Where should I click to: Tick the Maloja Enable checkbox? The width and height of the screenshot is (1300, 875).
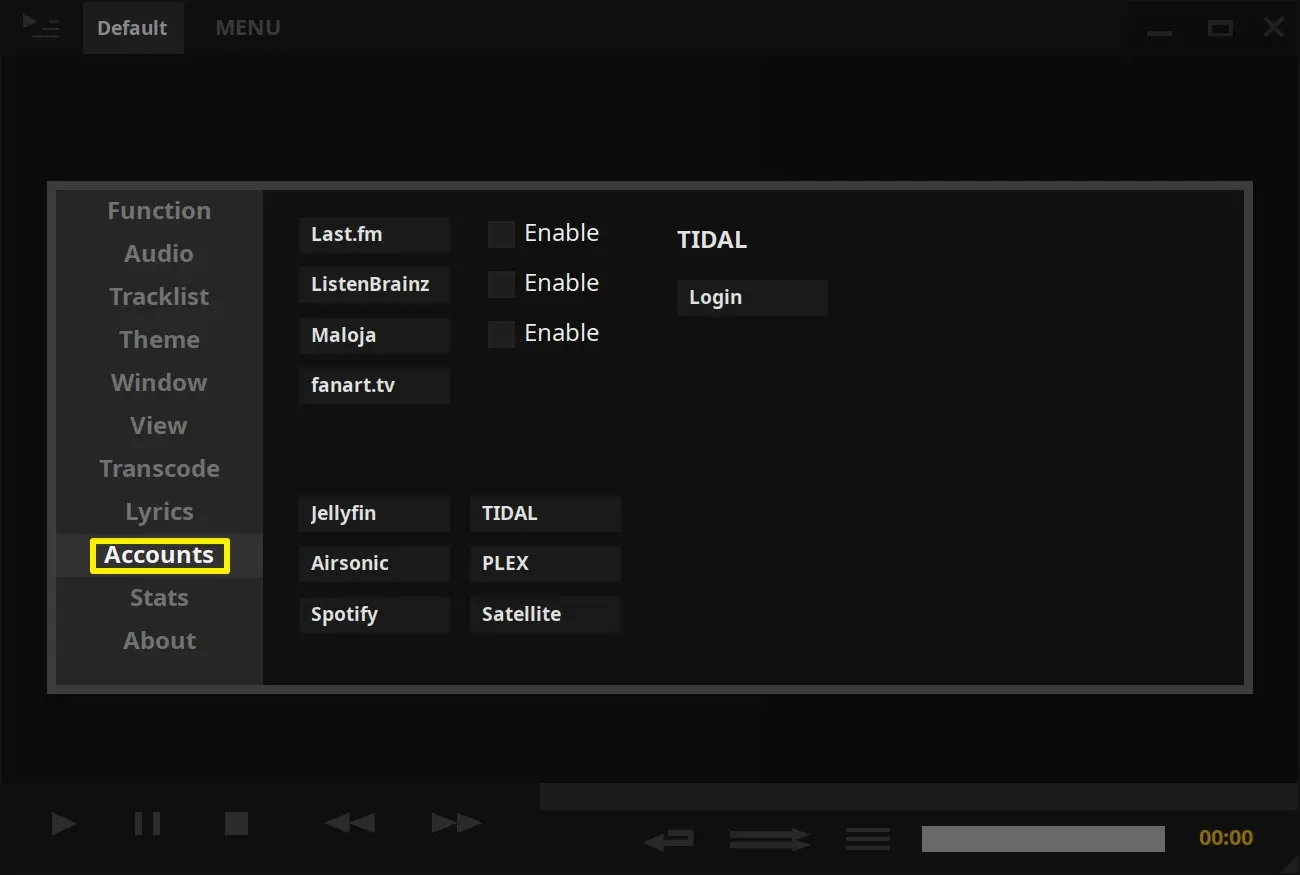(501, 334)
